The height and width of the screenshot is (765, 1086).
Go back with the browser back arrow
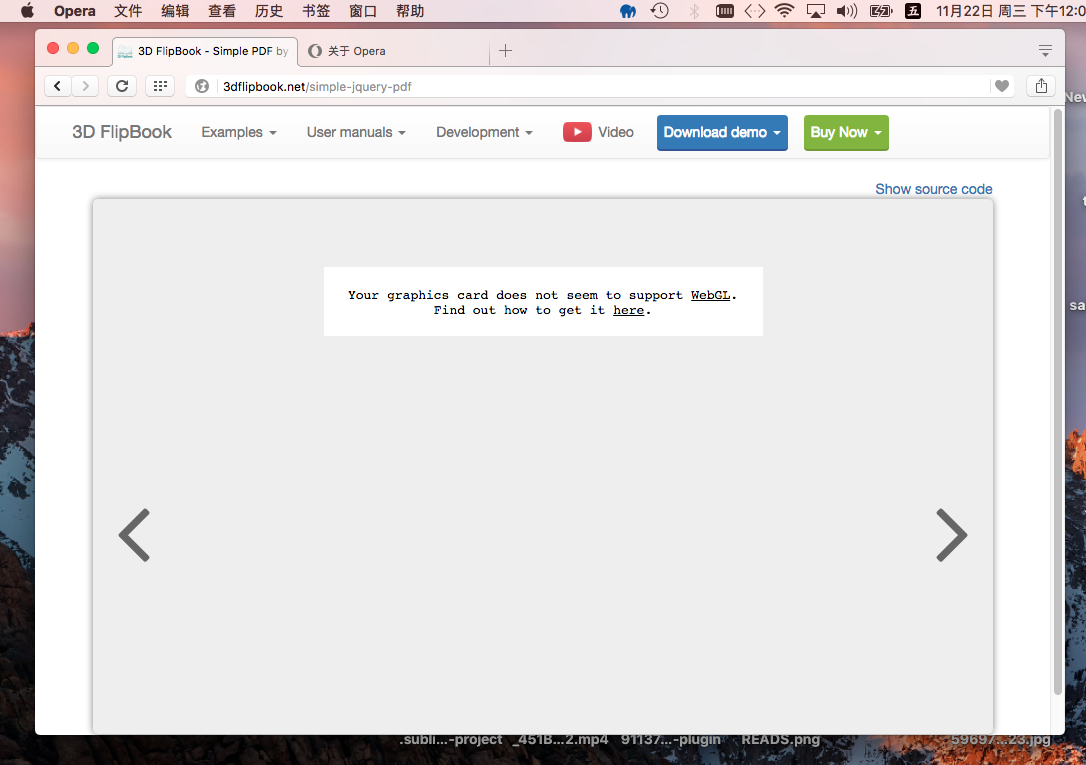coord(58,86)
